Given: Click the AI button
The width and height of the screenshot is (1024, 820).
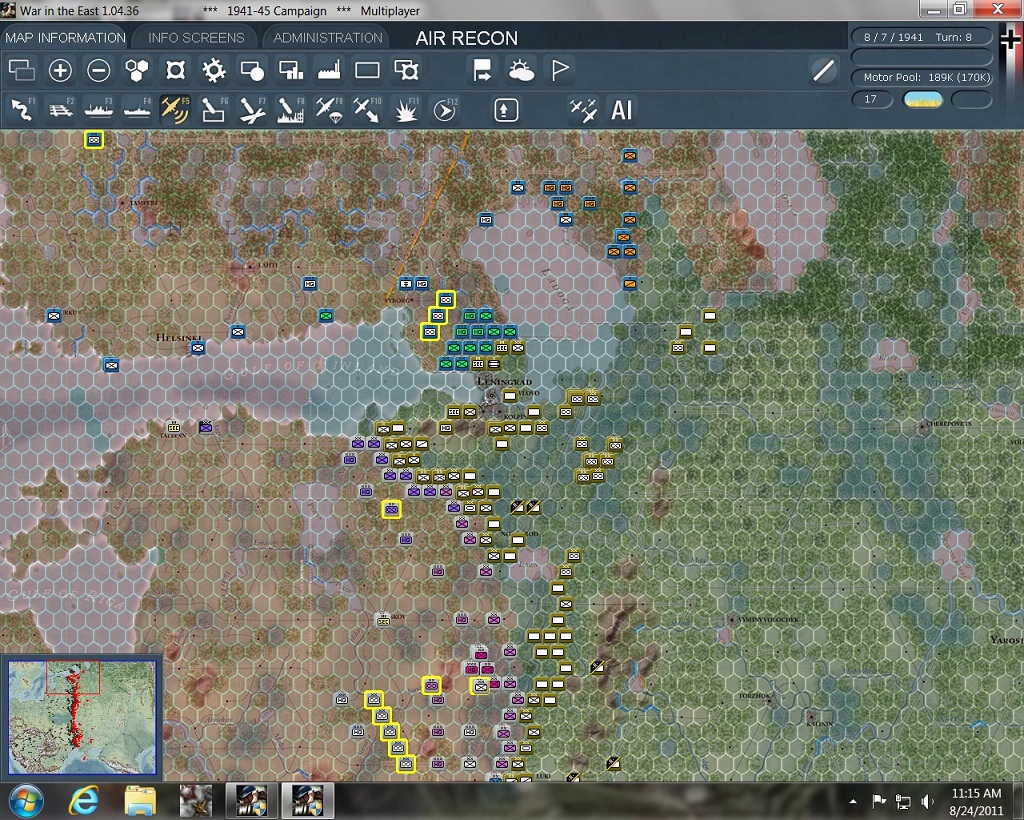Looking at the screenshot, I should tap(621, 110).
